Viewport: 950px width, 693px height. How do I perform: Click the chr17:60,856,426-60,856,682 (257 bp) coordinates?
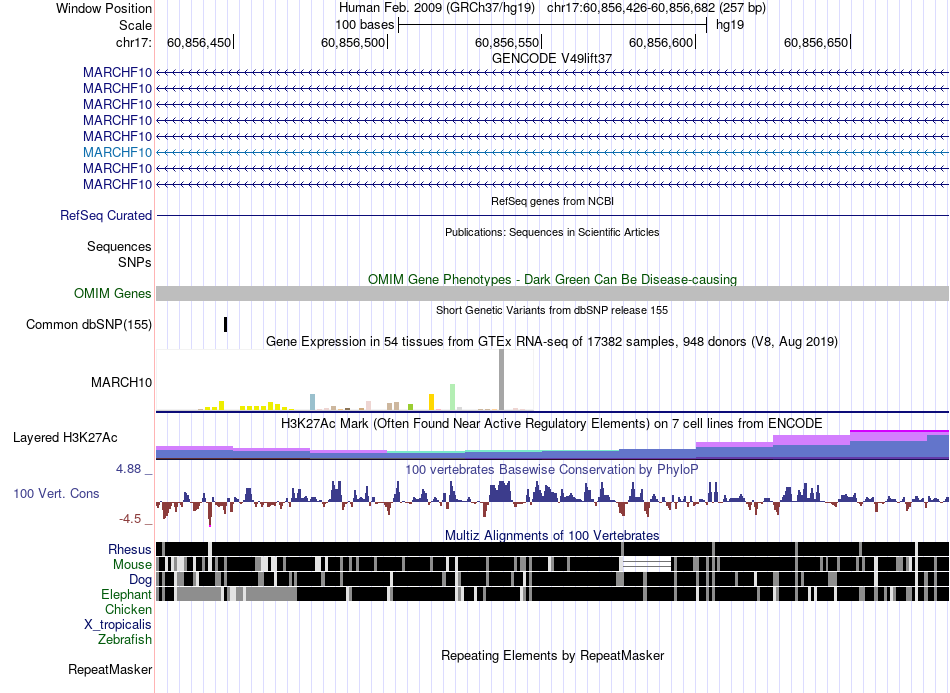point(656,8)
